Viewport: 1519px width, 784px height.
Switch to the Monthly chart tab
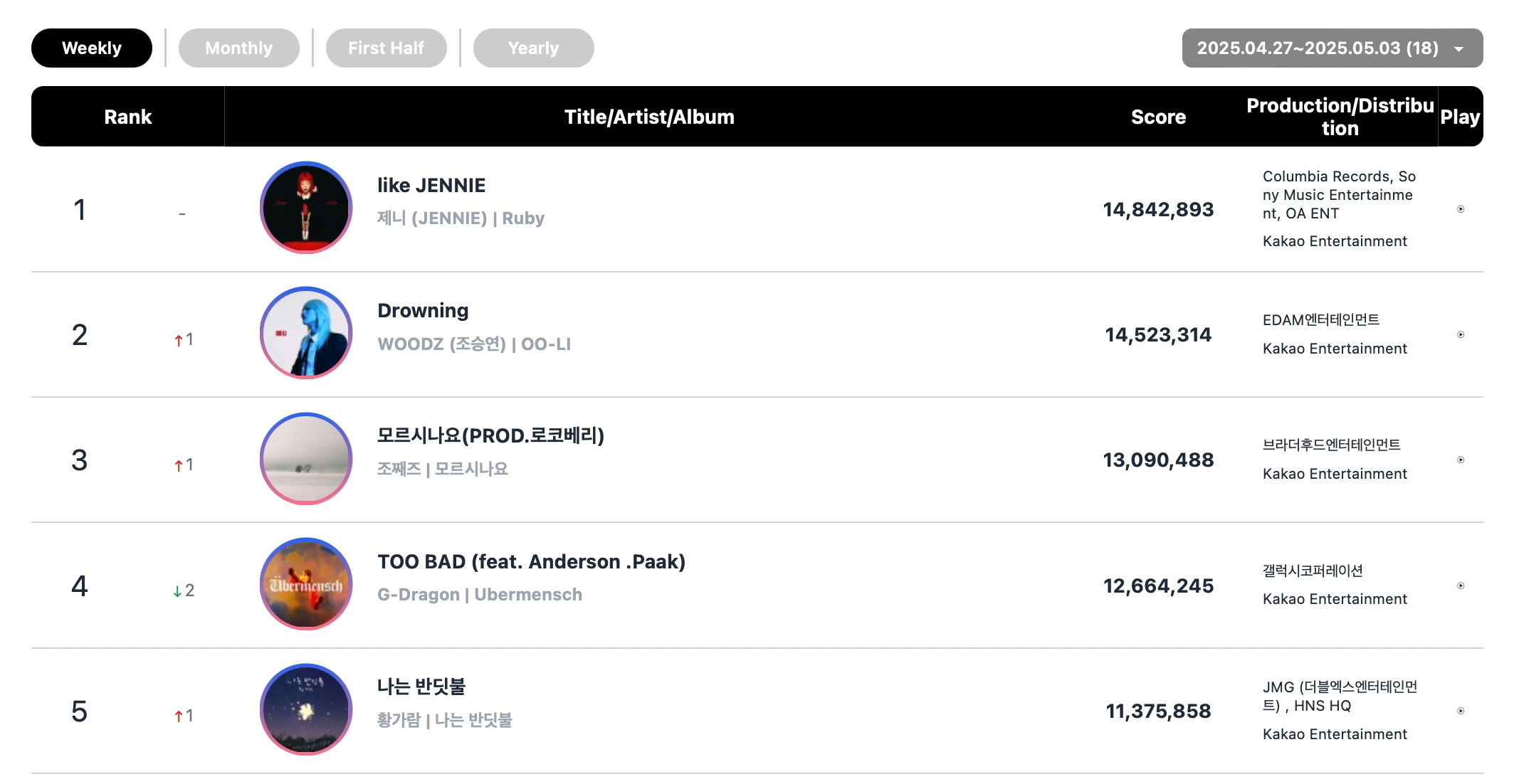click(x=239, y=48)
